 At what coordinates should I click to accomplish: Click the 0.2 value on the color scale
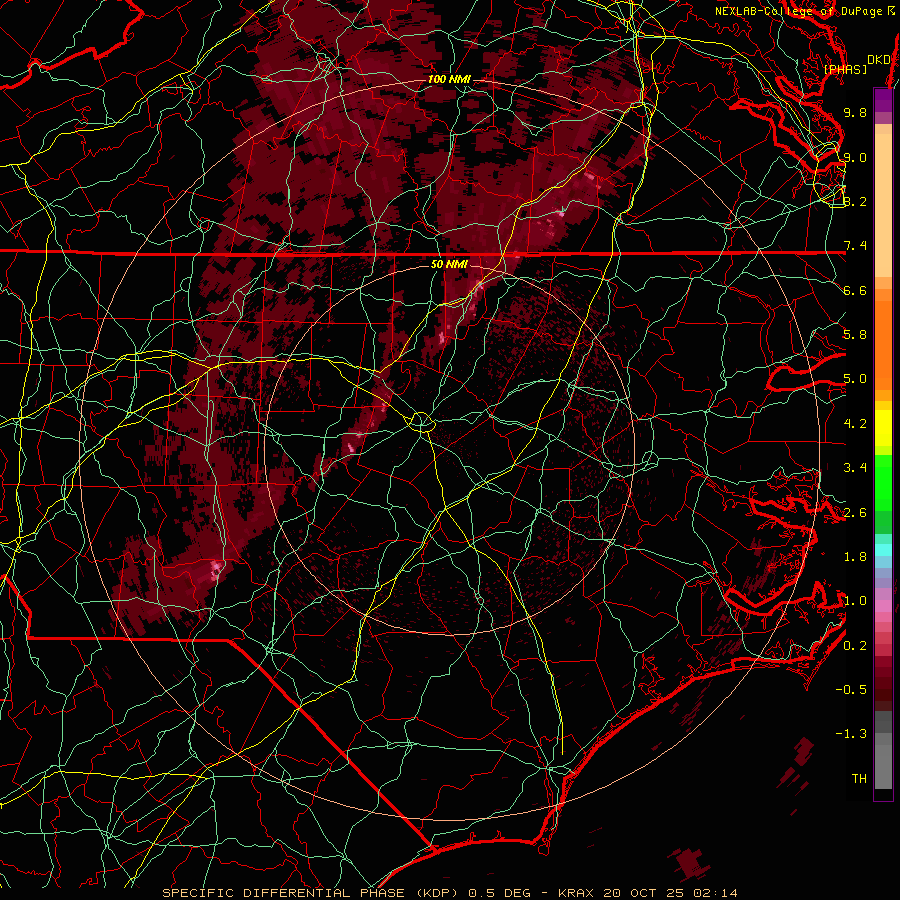click(855, 646)
